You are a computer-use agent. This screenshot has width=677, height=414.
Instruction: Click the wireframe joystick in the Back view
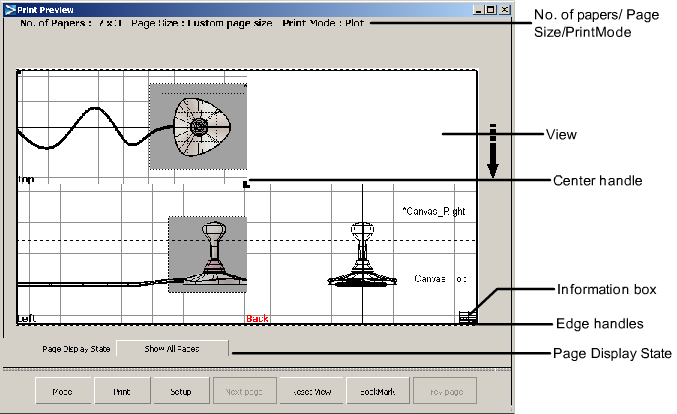coord(362,255)
